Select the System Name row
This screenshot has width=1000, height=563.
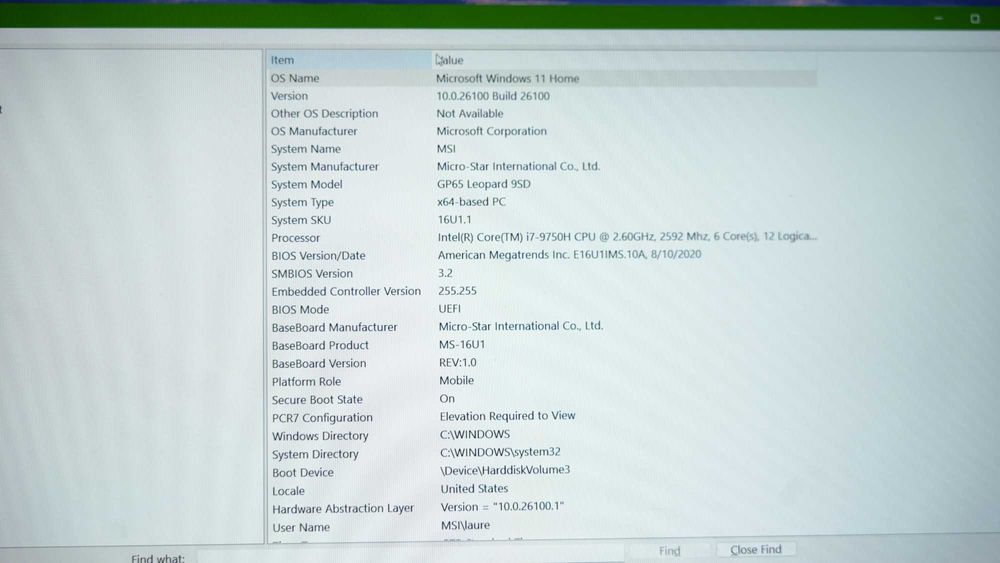(305, 149)
